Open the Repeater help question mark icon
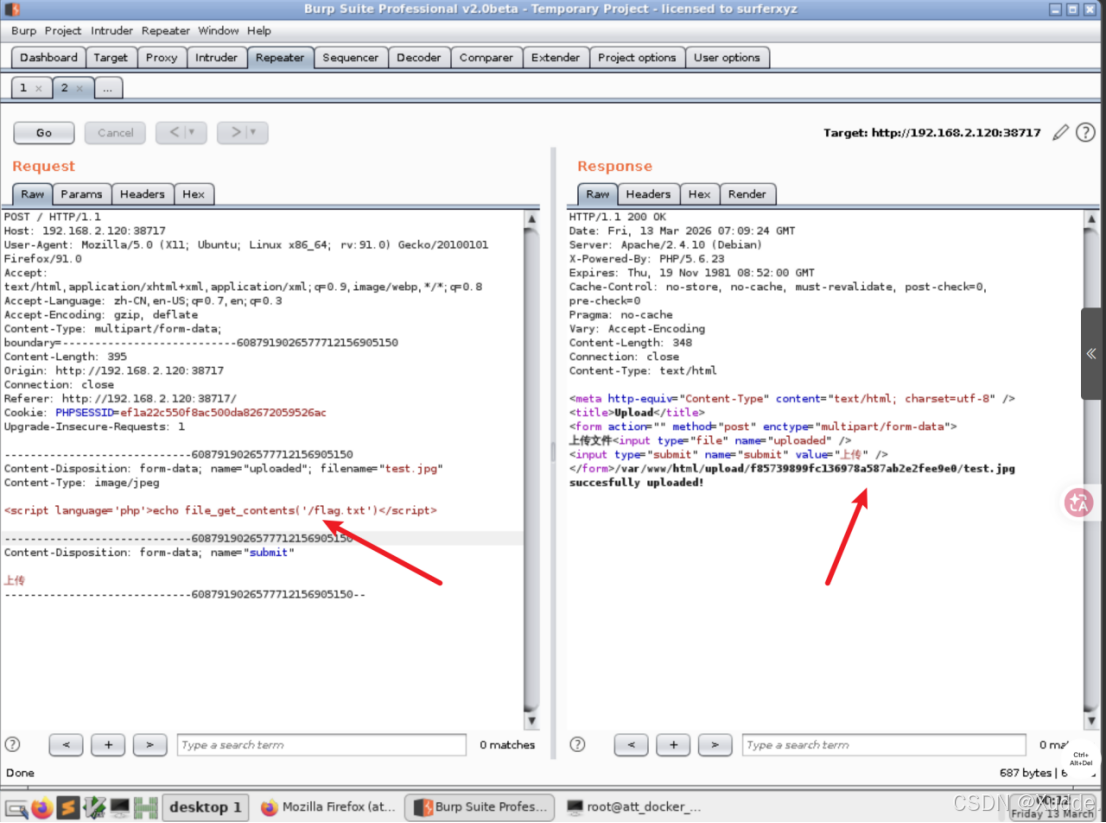 pos(1086,133)
